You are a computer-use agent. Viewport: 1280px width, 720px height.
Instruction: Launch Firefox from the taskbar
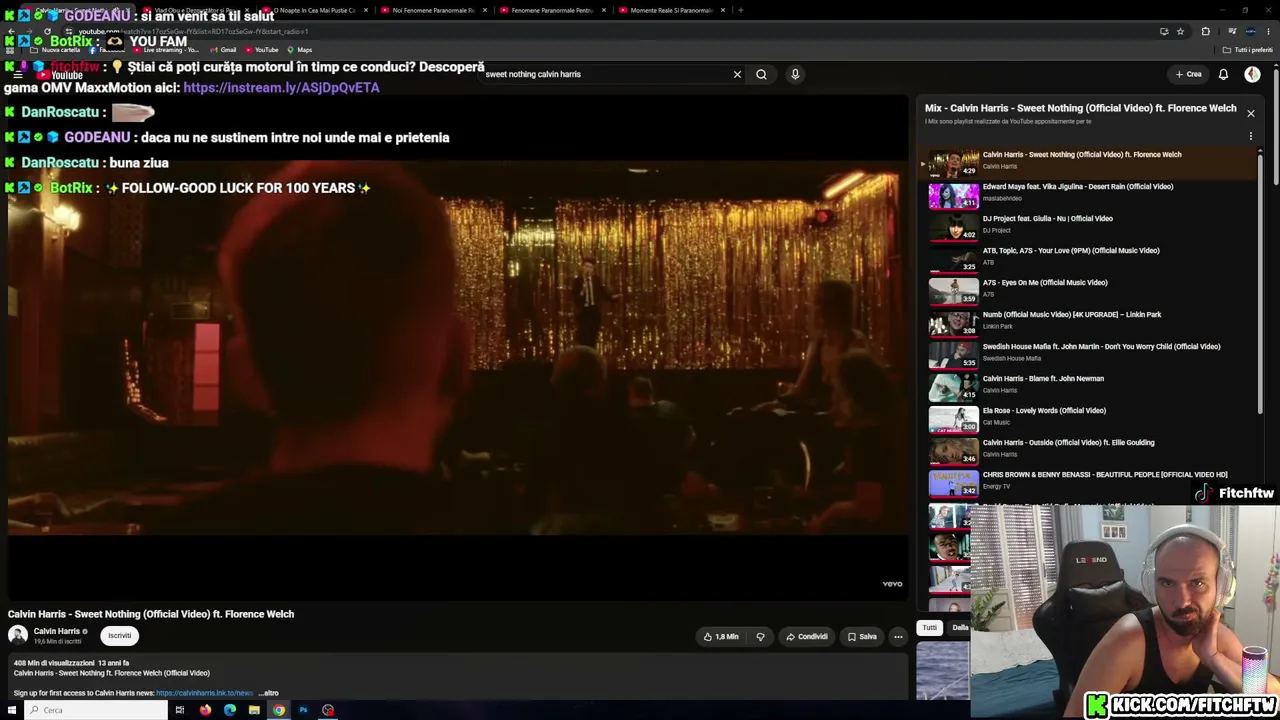[x=205, y=710]
